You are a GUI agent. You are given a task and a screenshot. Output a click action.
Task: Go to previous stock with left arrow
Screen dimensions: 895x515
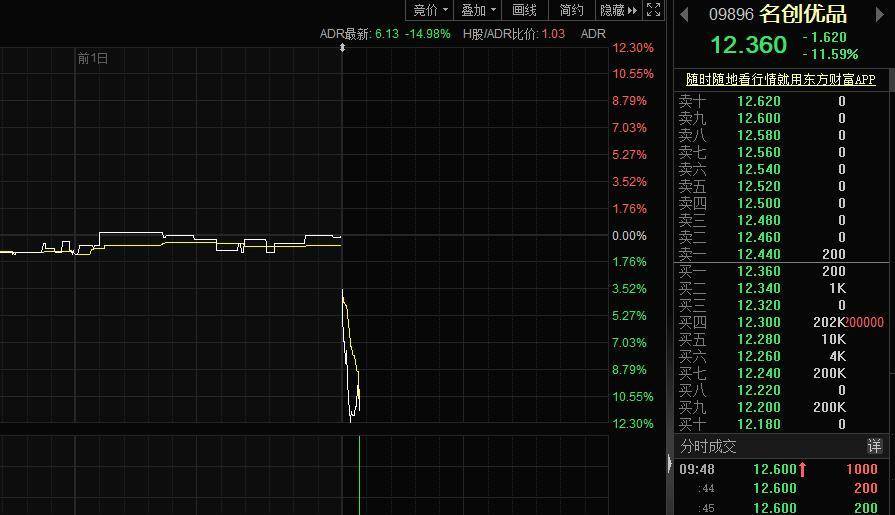click(685, 14)
